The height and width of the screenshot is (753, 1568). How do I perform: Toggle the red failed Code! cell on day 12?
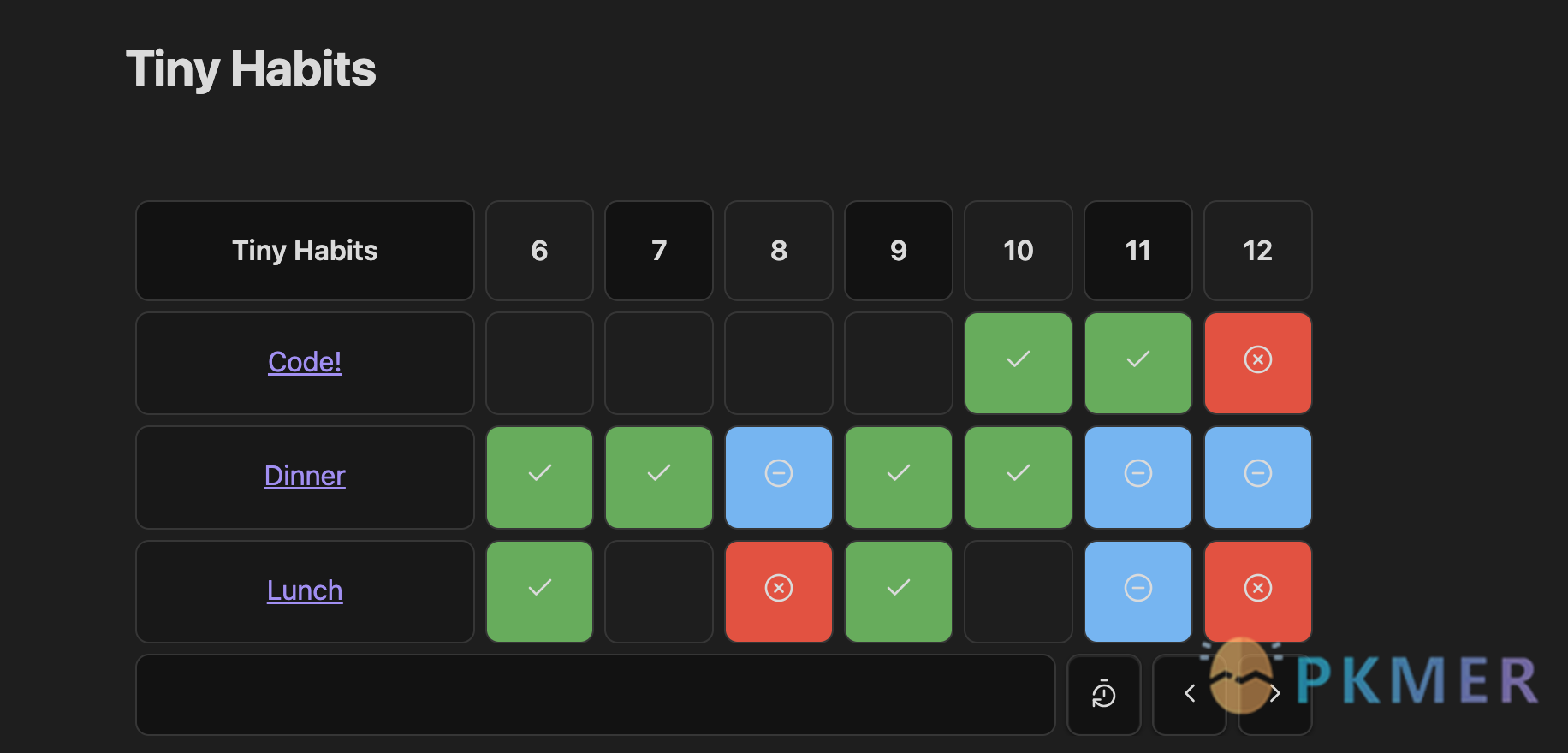[1258, 363]
